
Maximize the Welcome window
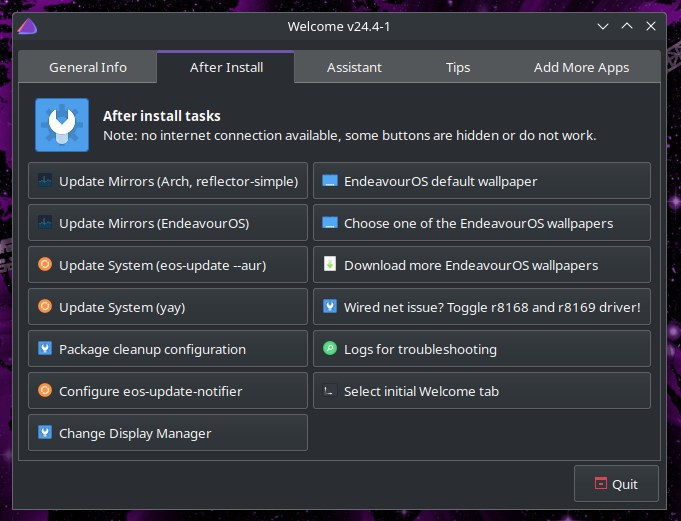pos(627,26)
